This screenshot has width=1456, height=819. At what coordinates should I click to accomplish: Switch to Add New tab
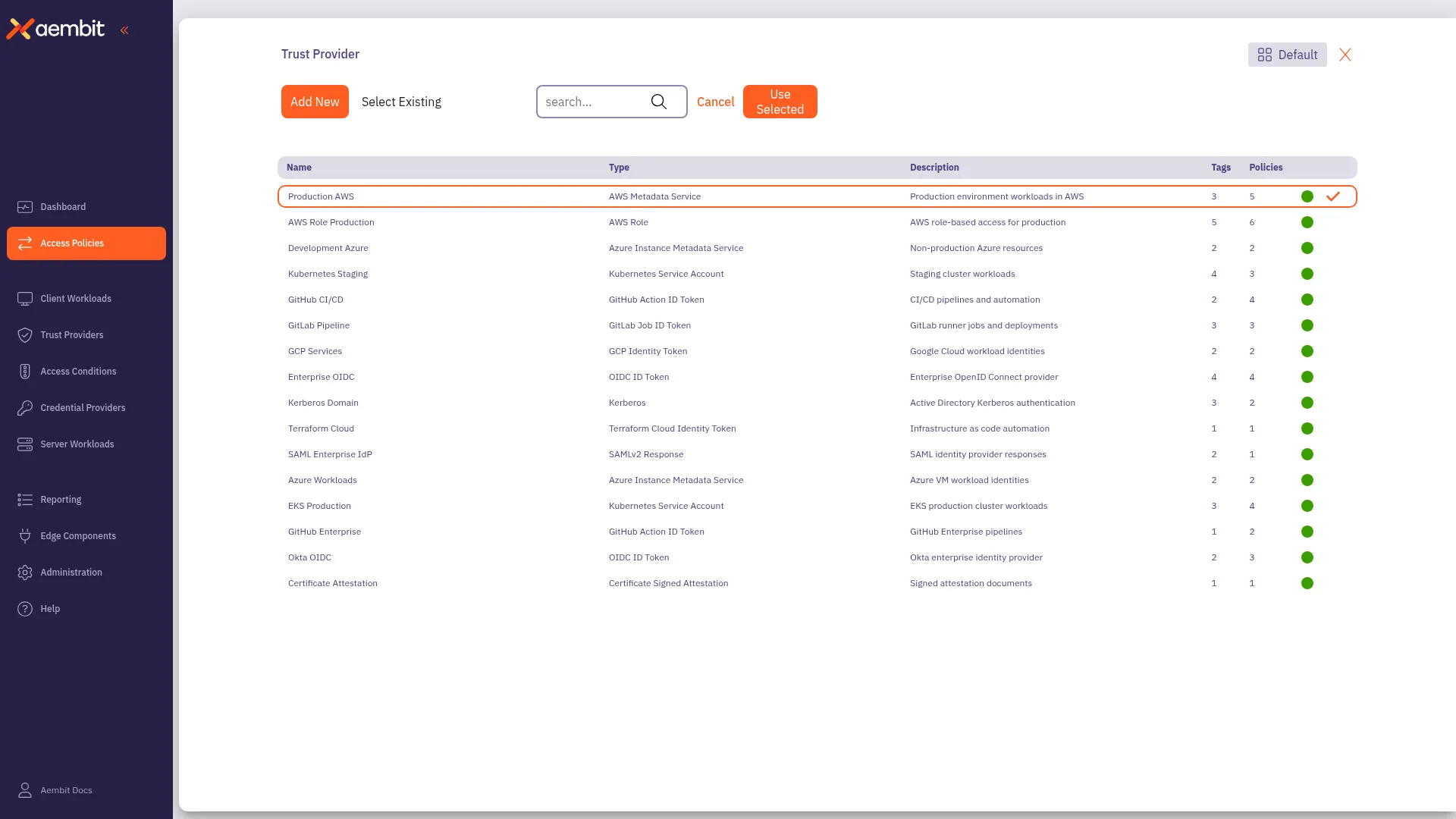[x=315, y=102]
